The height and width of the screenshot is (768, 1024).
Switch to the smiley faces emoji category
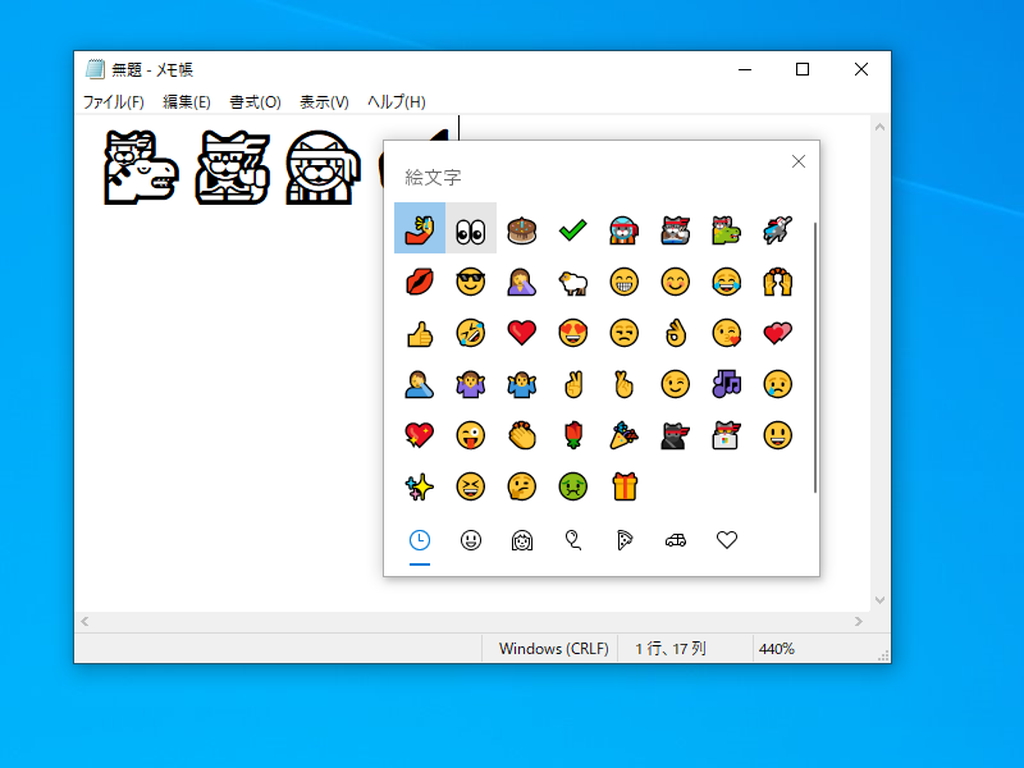[x=470, y=540]
